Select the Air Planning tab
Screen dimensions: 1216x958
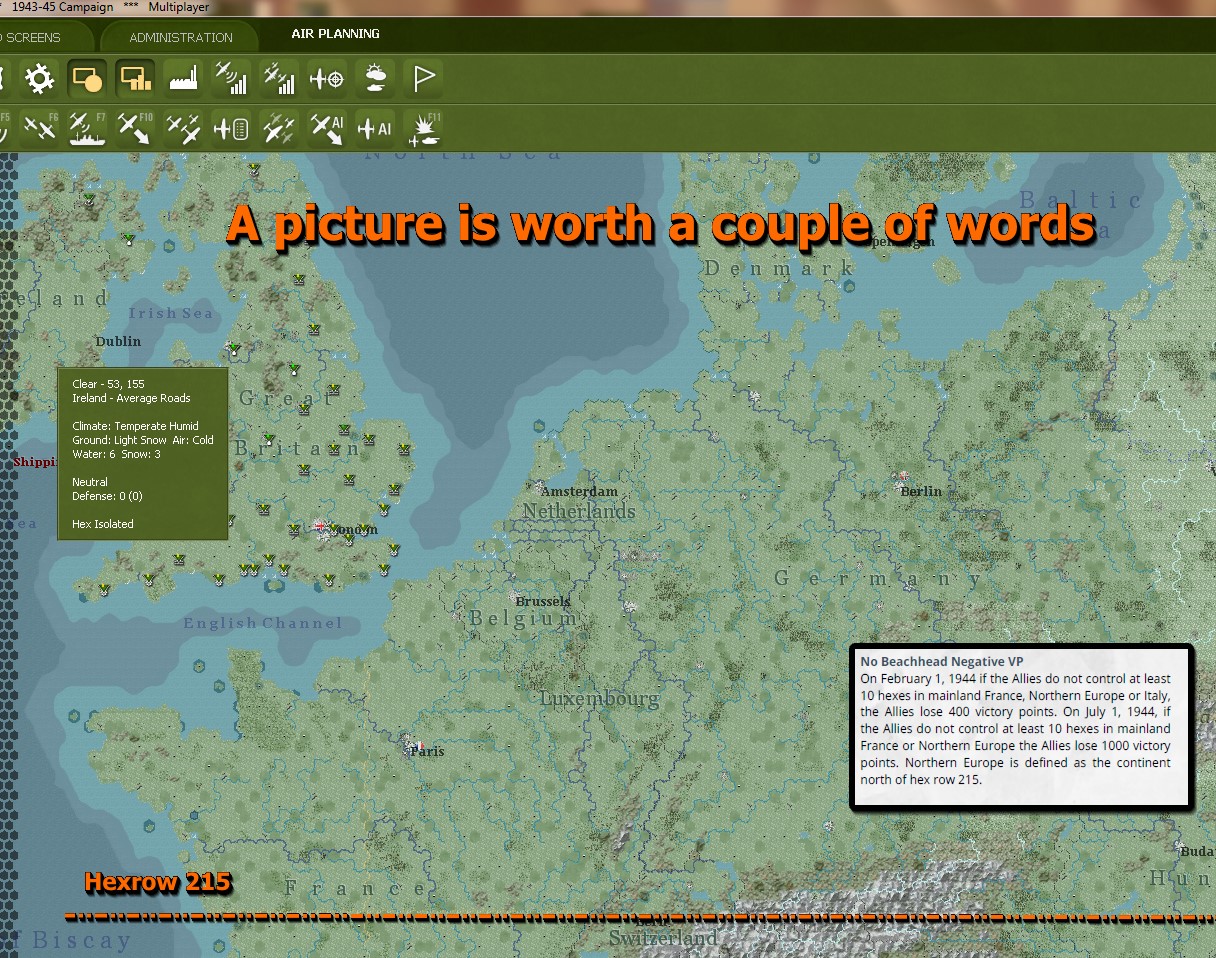(x=335, y=34)
